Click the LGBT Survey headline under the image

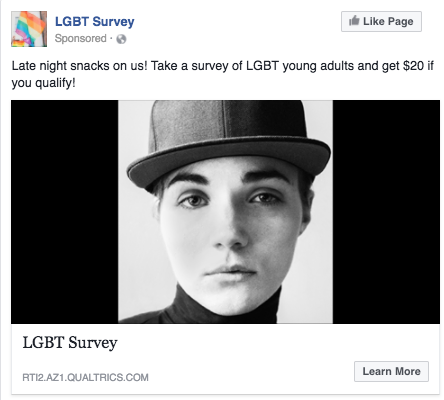coord(70,343)
